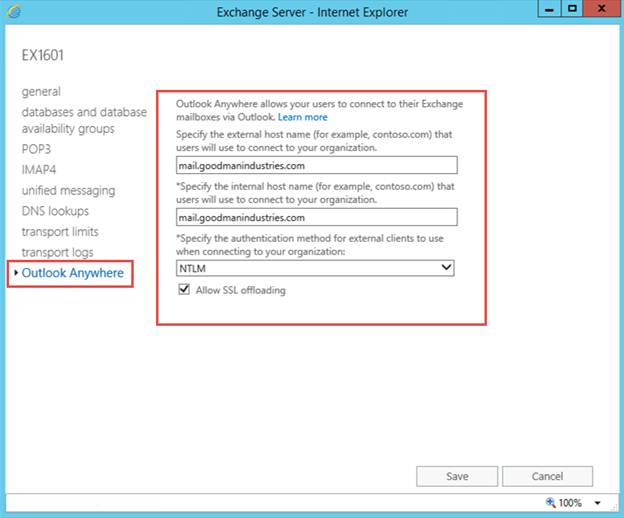Viewport: 624px width, 518px height.
Task: Open the NTLM authentication method dropdown
Action: click(x=315, y=268)
